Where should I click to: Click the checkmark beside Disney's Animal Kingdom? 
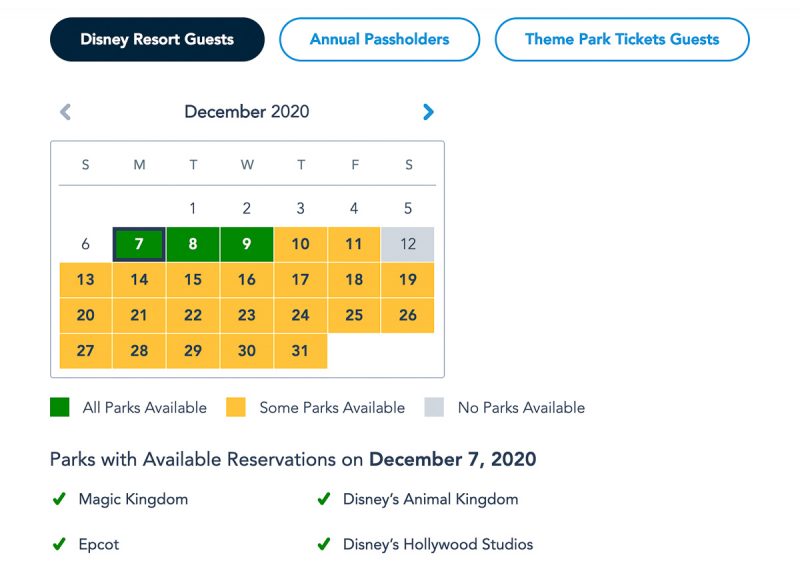coord(323,499)
